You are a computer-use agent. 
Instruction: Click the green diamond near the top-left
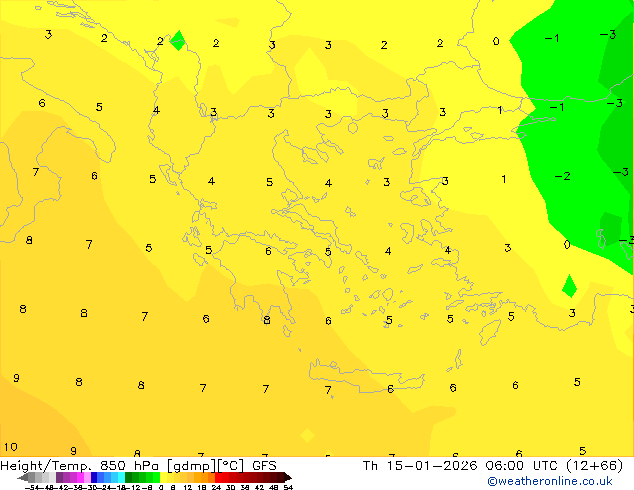(x=178, y=41)
